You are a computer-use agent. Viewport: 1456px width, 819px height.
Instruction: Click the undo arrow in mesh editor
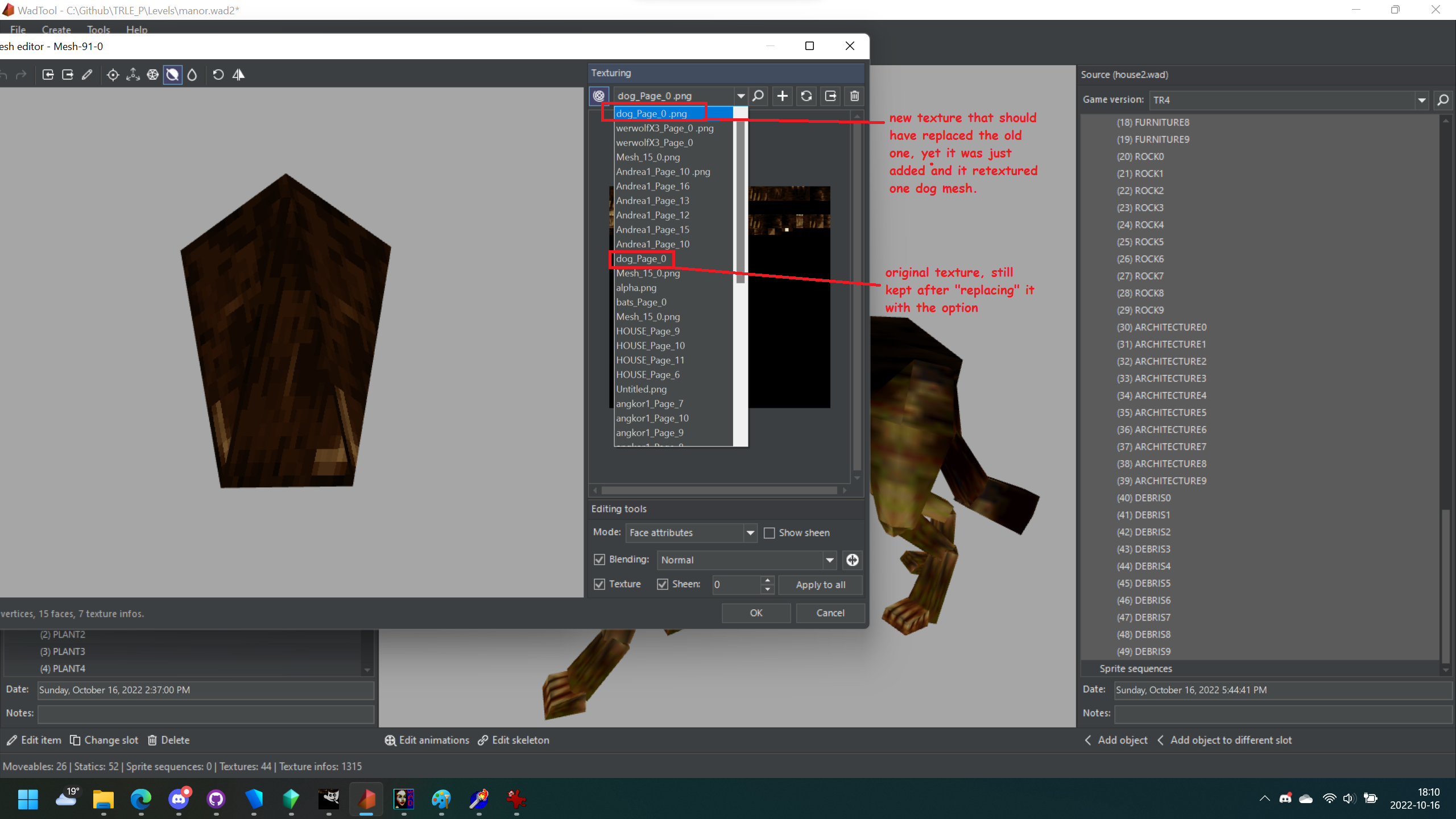click(3, 75)
